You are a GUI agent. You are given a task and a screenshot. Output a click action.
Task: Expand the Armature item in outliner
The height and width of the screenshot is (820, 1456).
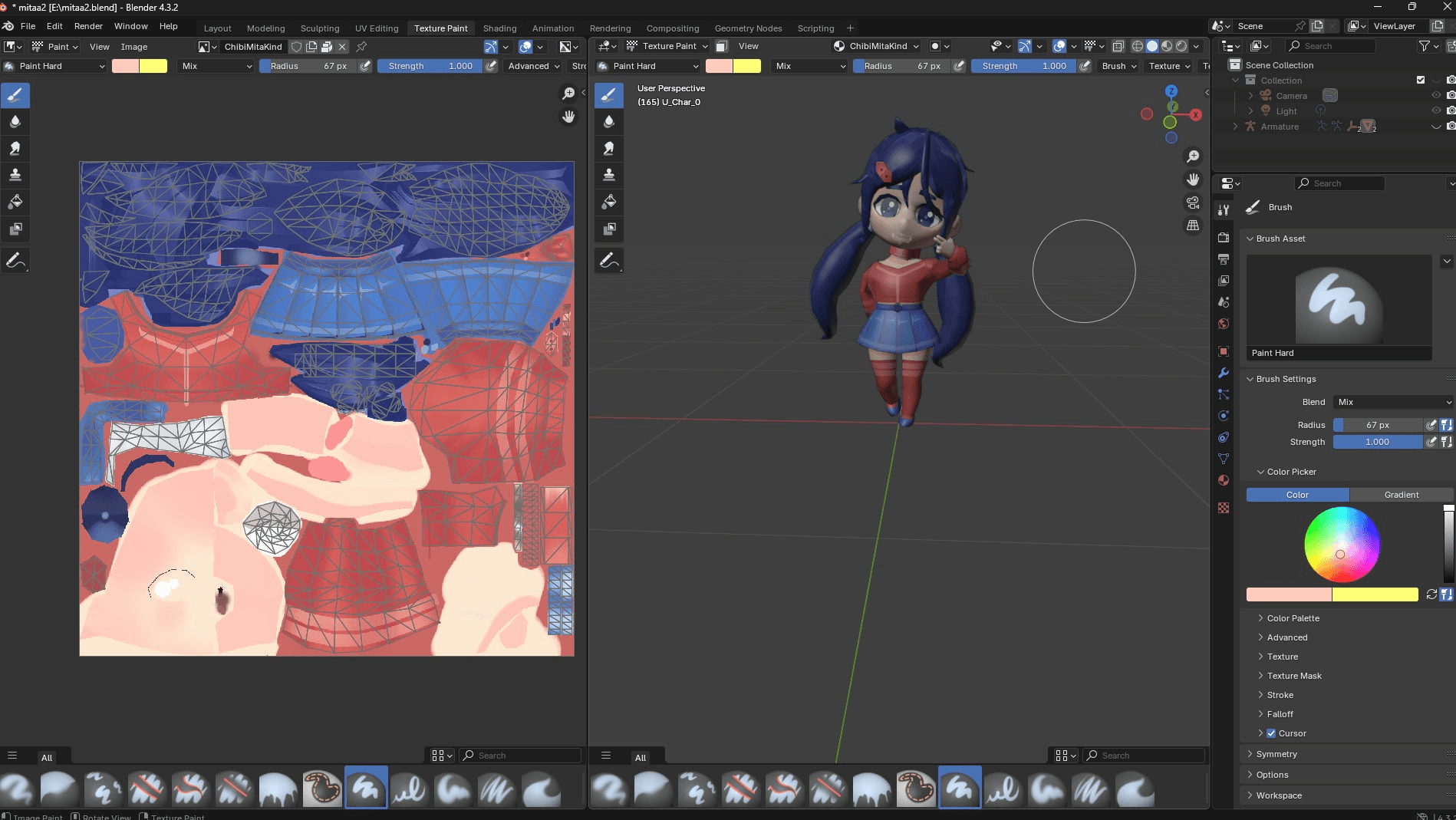(1235, 127)
